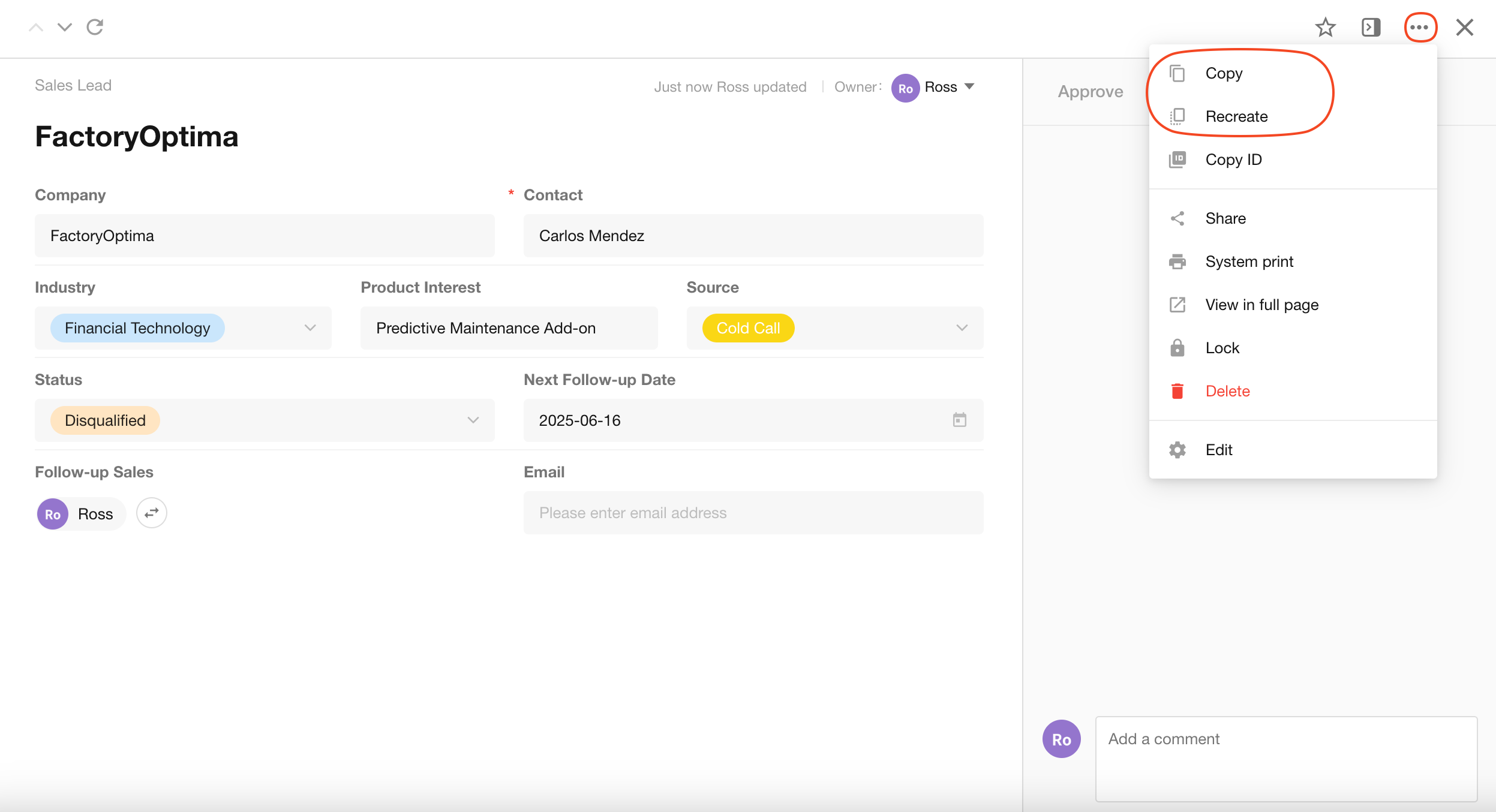Refresh the record with reload icon
The image size is (1496, 812).
pos(95,27)
